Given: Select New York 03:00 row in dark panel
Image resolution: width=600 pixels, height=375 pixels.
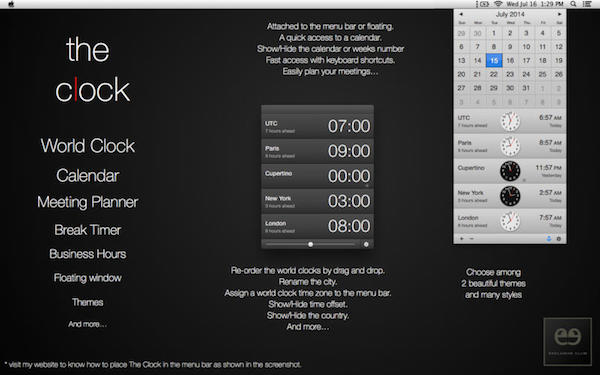Looking at the screenshot, I should [x=318, y=201].
